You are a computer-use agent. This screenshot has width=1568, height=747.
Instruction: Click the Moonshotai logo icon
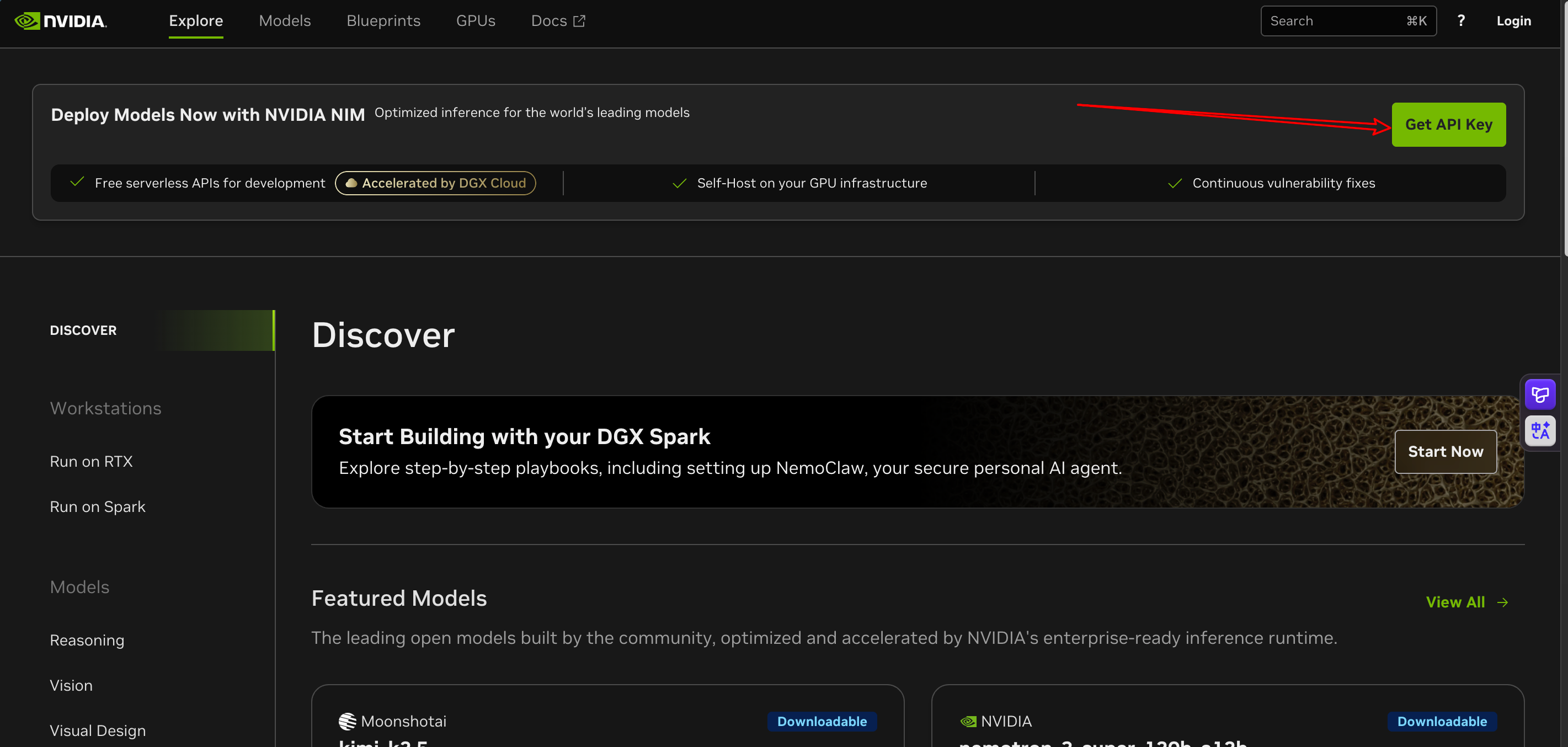(348, 722)
